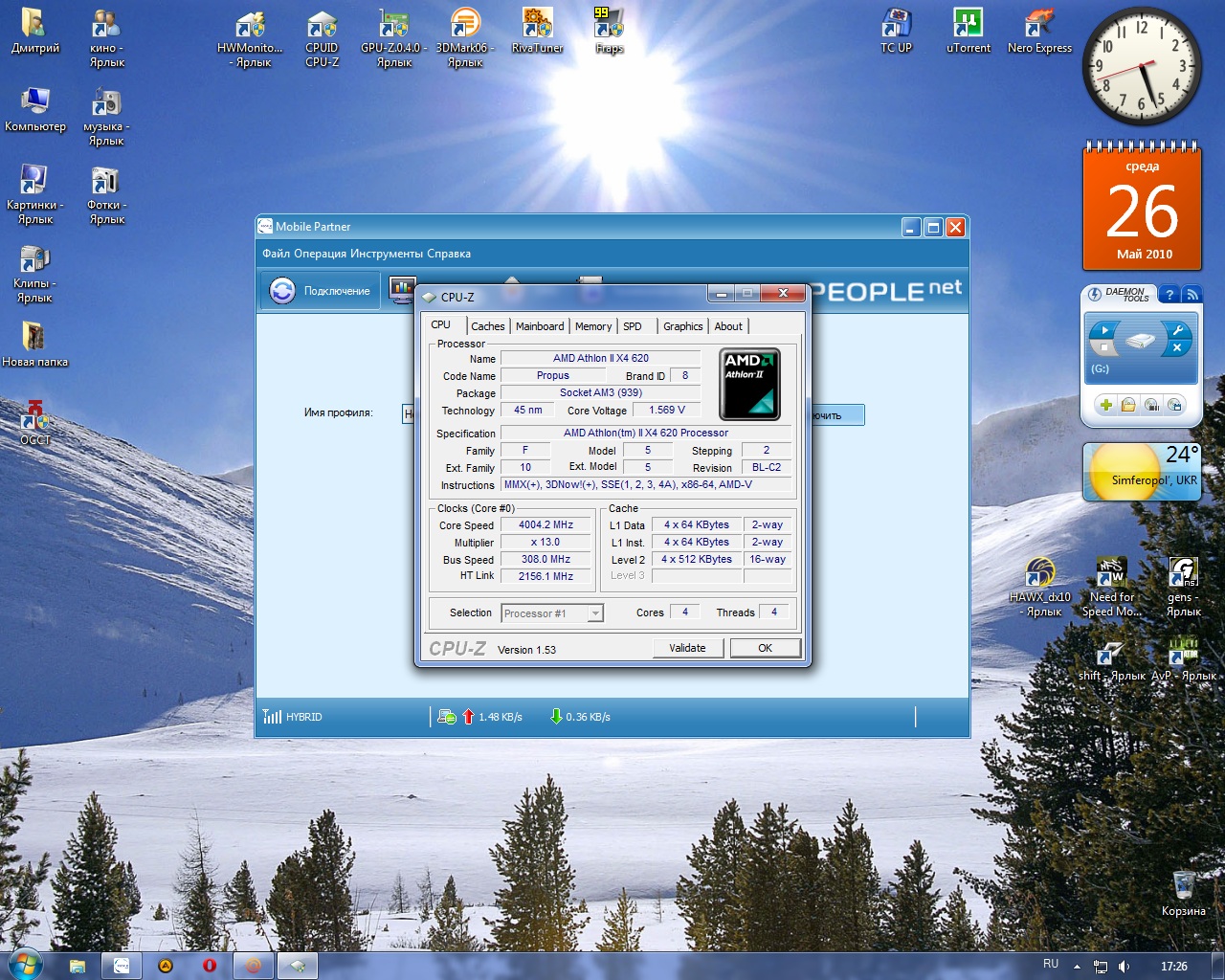
Task: Click the analog clock gadget
Action: [1142, 67]
